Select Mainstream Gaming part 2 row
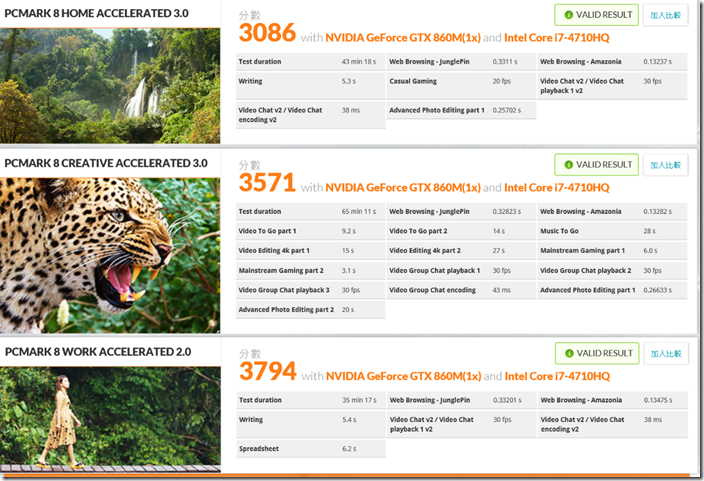Screen dimensions: 704x481 coord(310,270)
